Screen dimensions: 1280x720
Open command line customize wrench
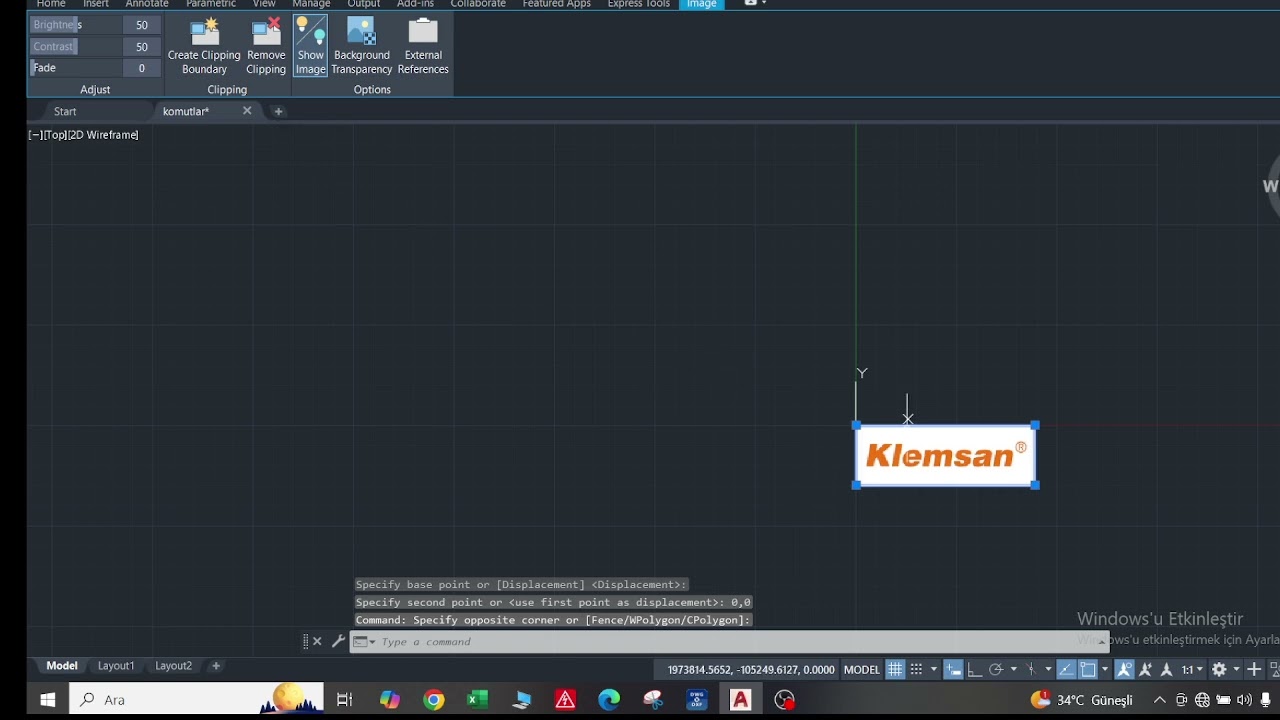point(338,642)
